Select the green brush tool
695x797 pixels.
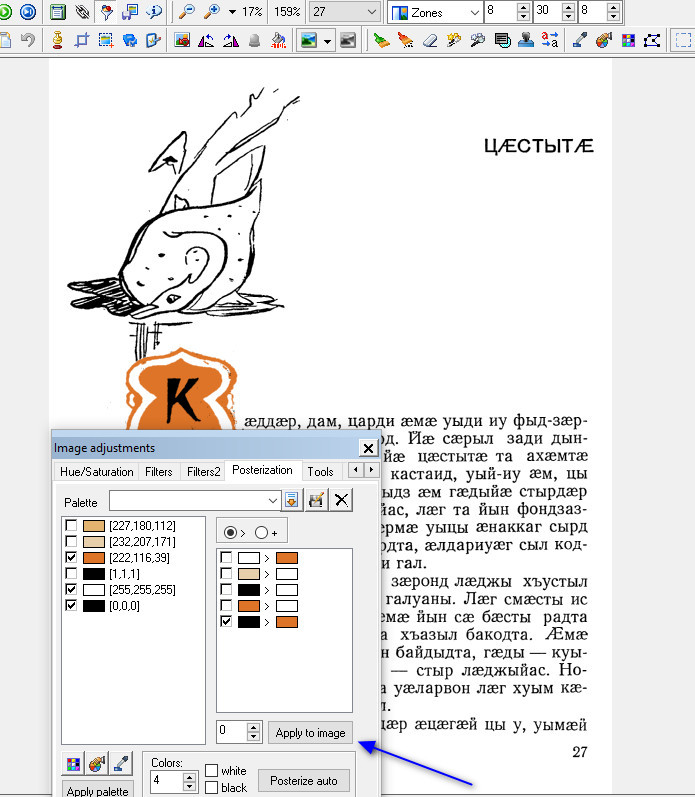coord(381,40)
